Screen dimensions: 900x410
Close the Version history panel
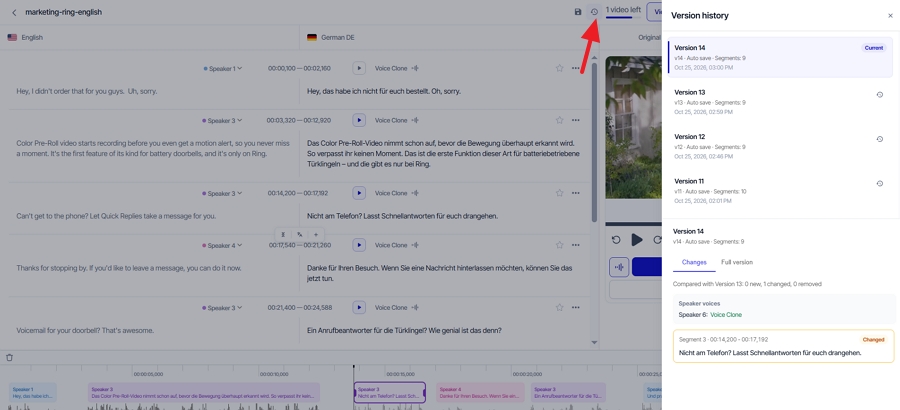click(x=890, y=16)
